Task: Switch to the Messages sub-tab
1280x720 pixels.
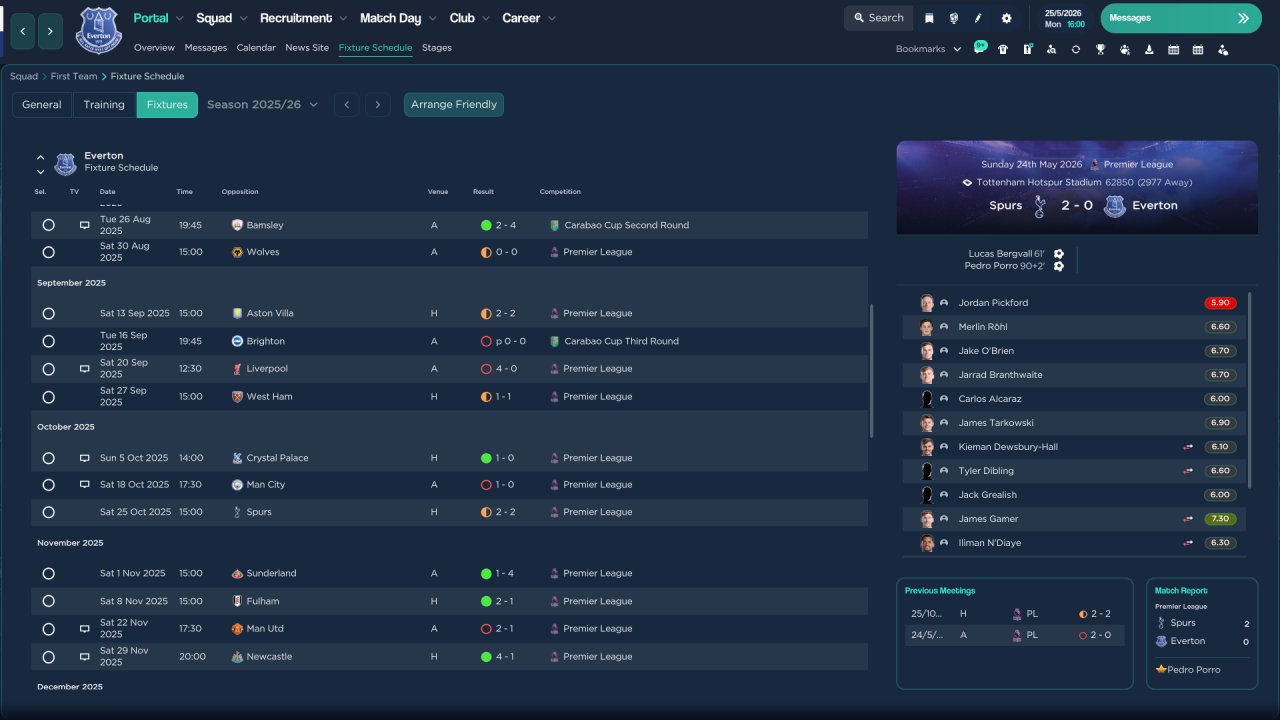Action: [x=206, y=48]
